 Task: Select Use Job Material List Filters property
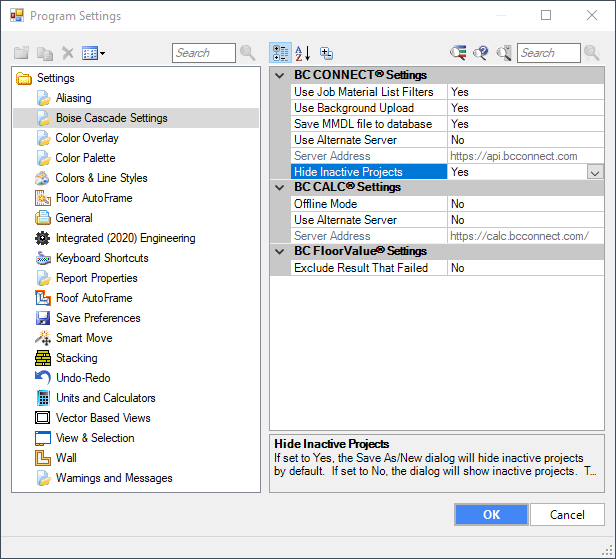point(368,92)
